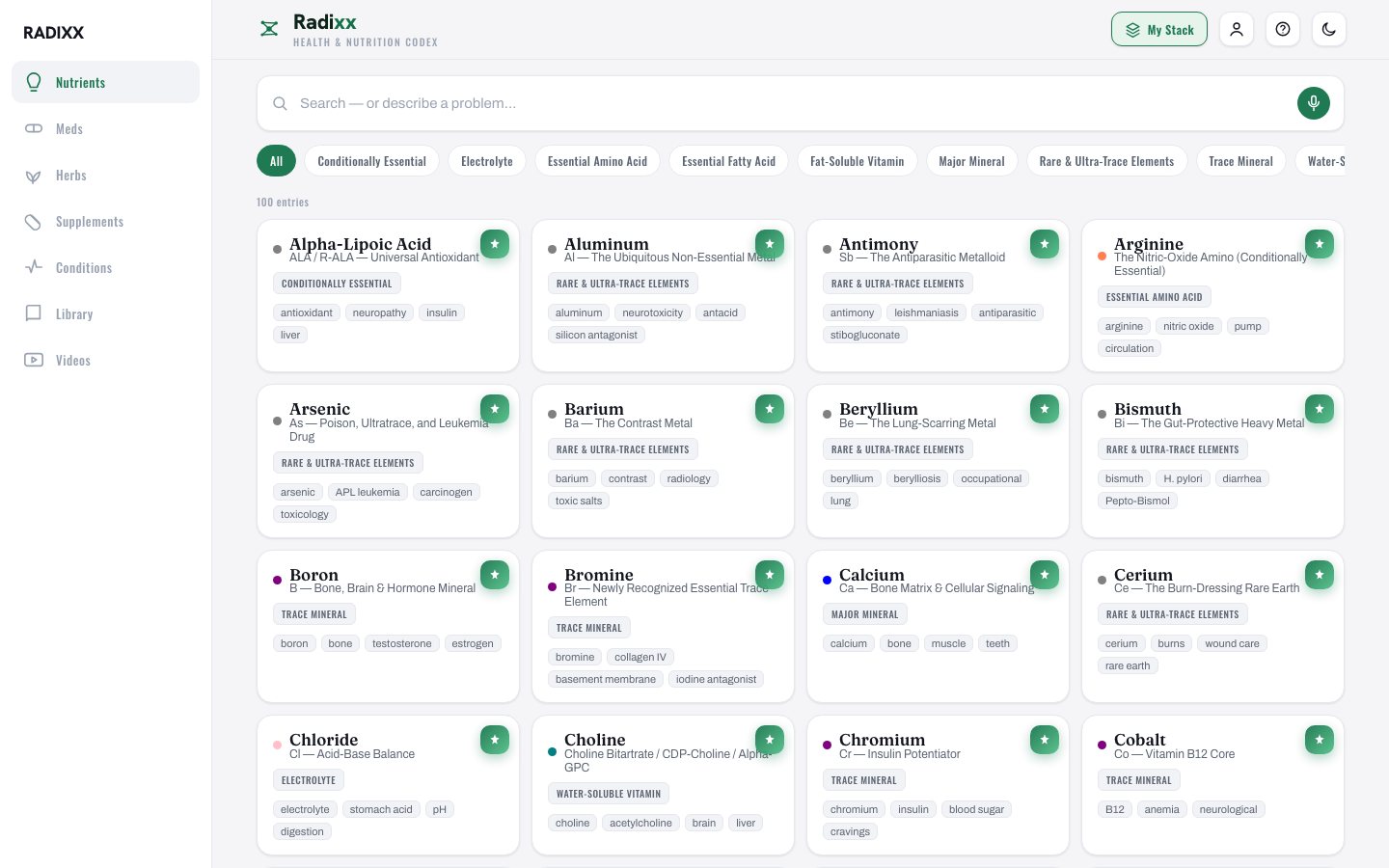Star the Alpha-Lipoic Acid card

[495, 244]
